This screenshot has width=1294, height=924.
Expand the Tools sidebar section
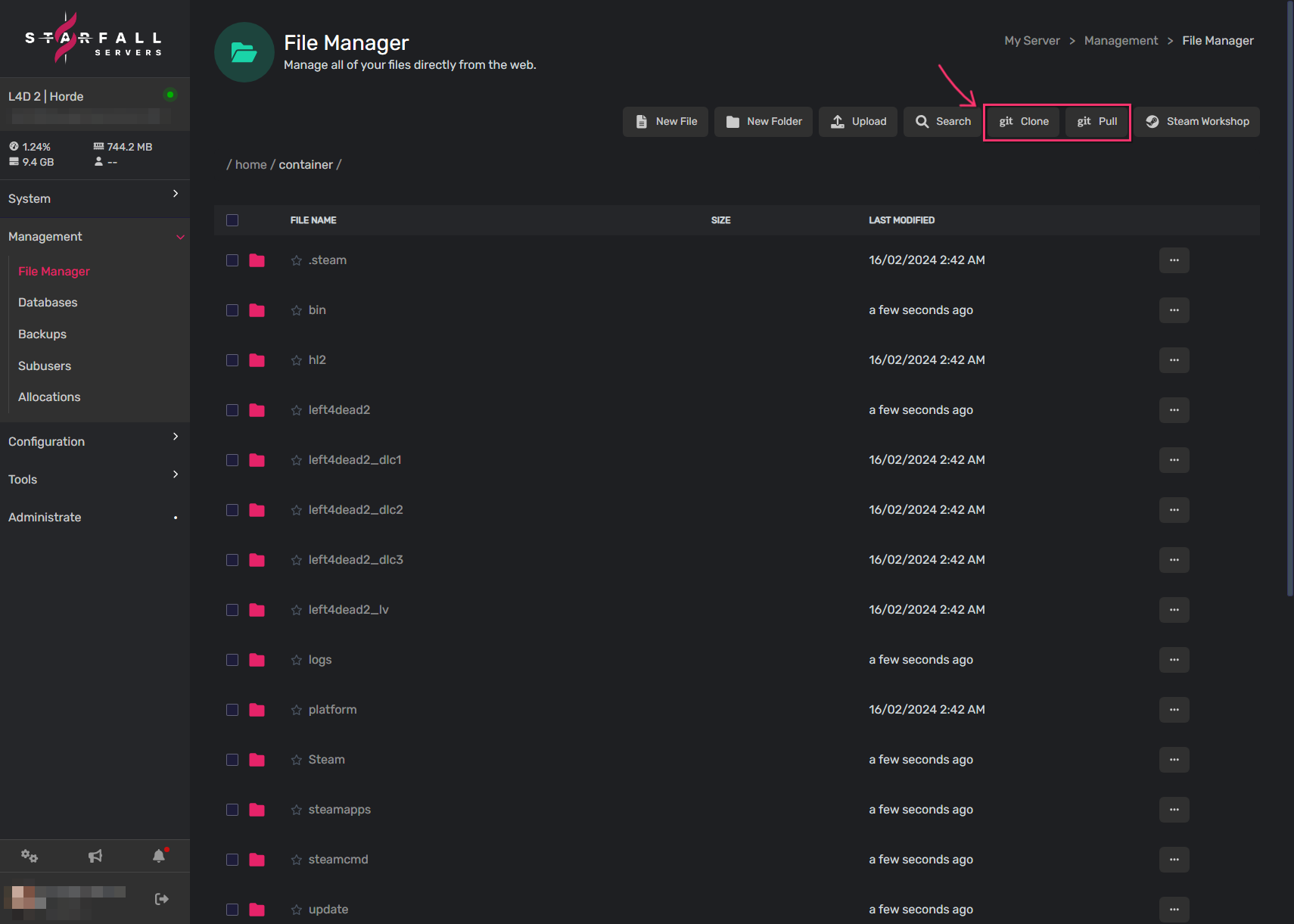coord(95,479)
